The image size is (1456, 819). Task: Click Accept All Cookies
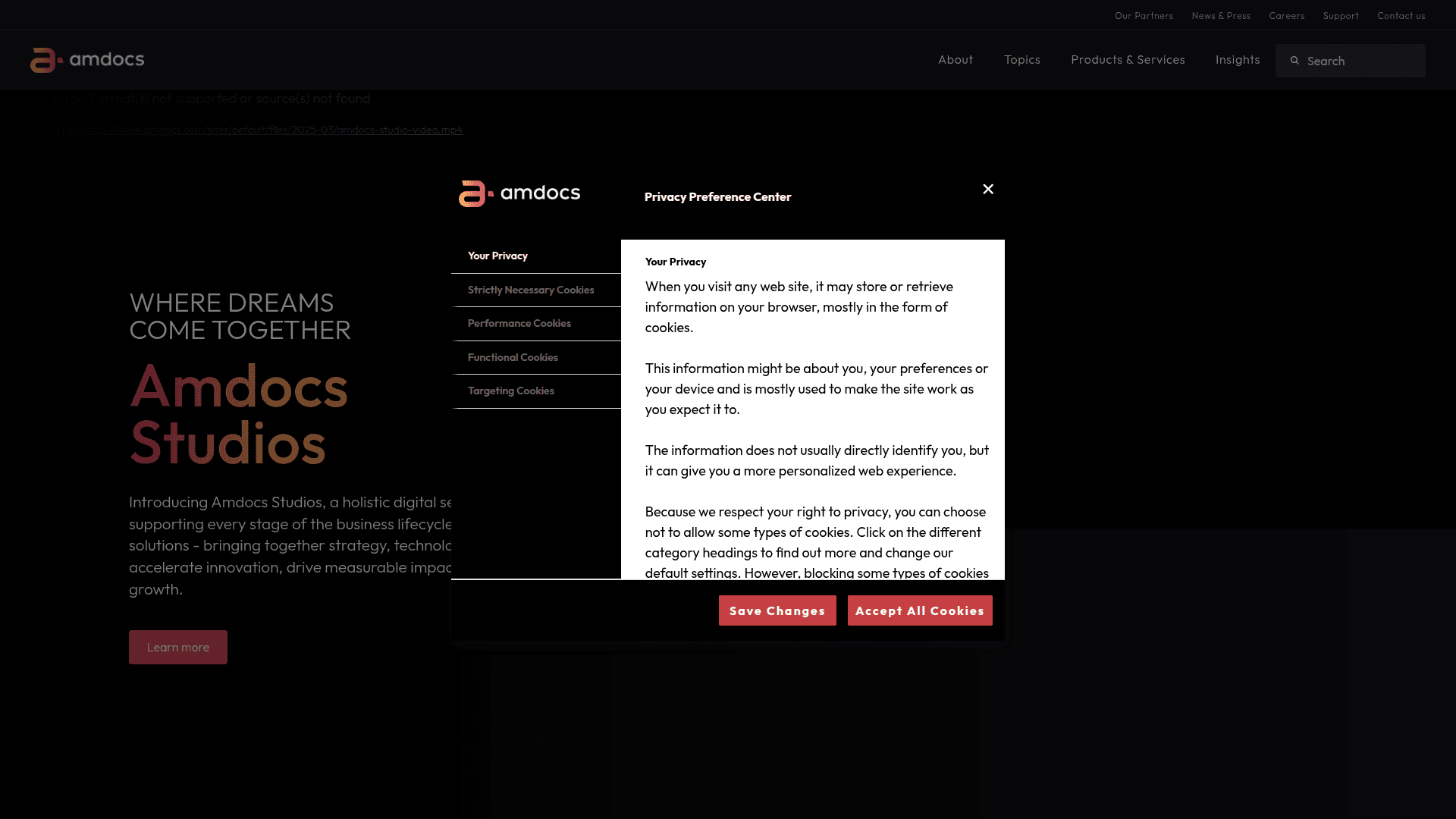coord(919,610)
